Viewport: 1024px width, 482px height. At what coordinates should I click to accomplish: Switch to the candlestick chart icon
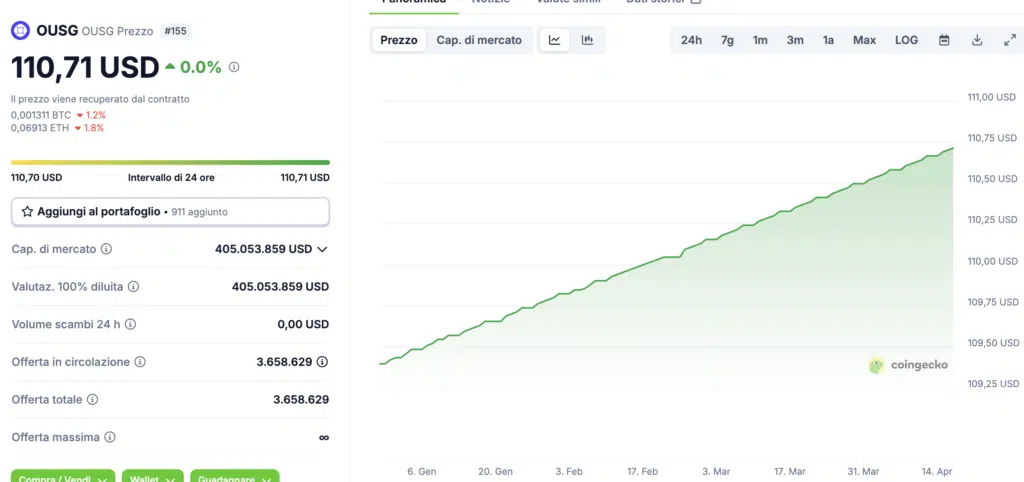(x=587, y=40)
